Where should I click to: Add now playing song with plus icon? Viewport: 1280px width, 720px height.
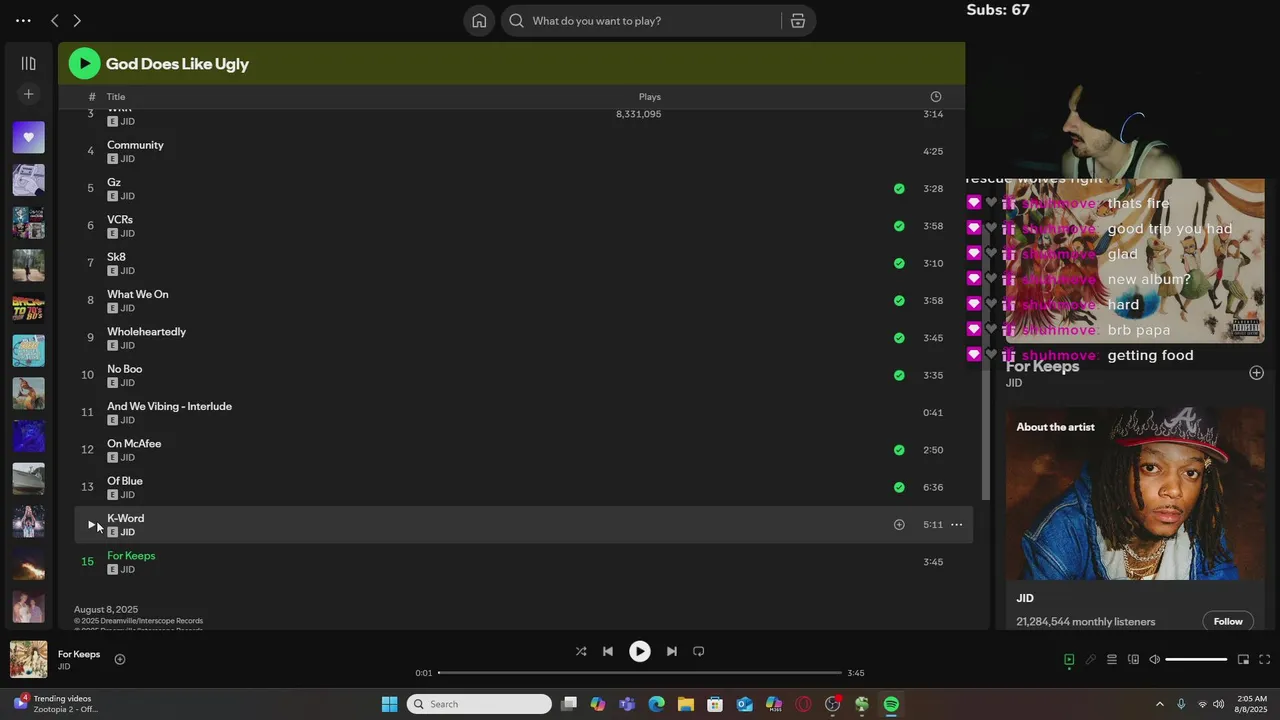(119, 659)
